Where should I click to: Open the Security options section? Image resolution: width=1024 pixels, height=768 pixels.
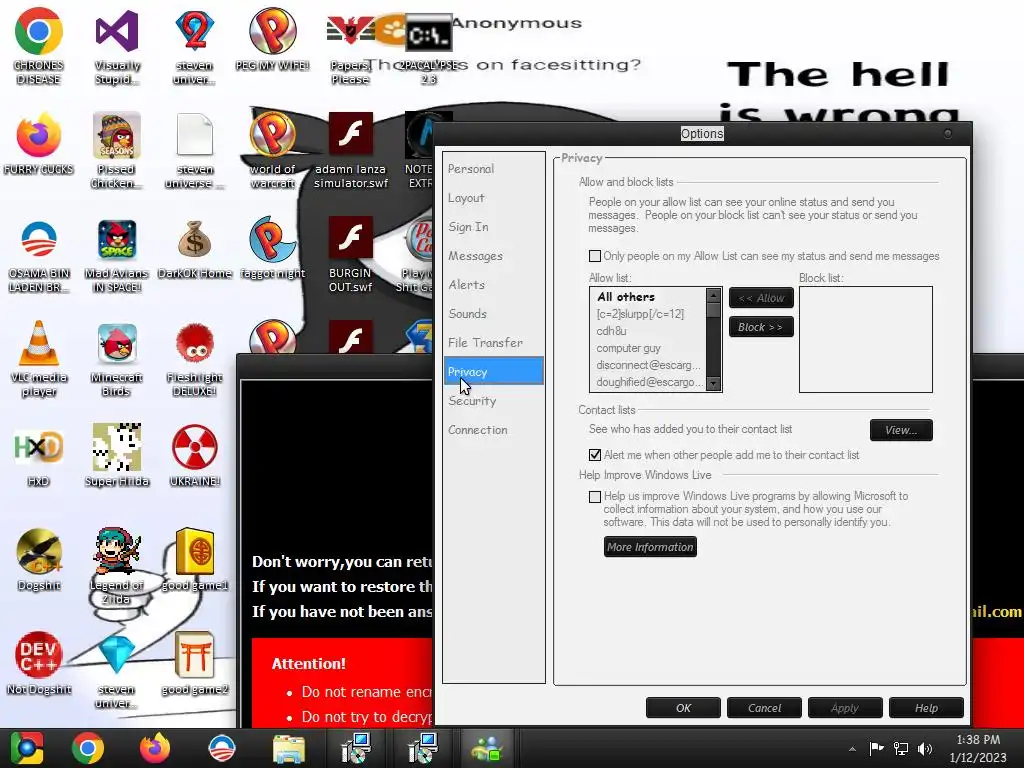coord(493,401)
